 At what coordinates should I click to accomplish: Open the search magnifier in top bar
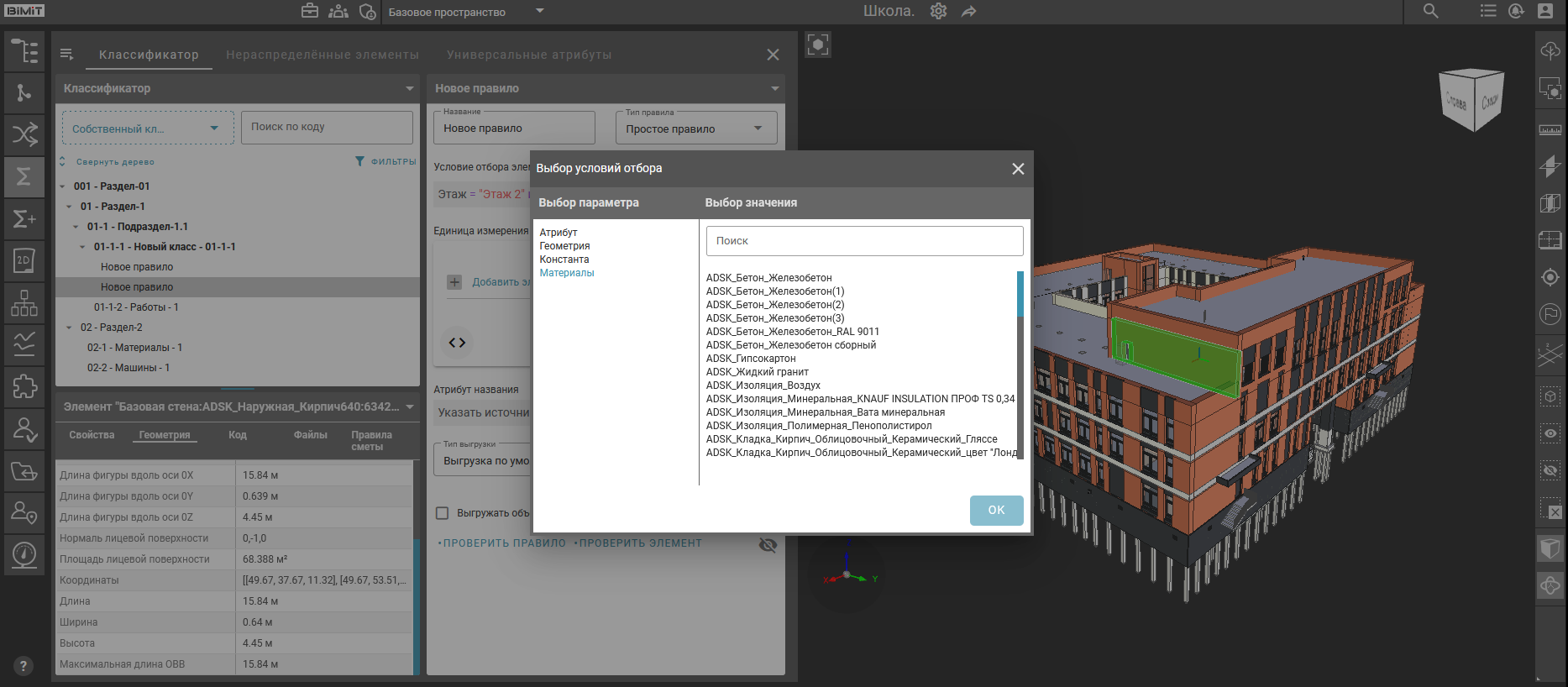coord(1430,11)
